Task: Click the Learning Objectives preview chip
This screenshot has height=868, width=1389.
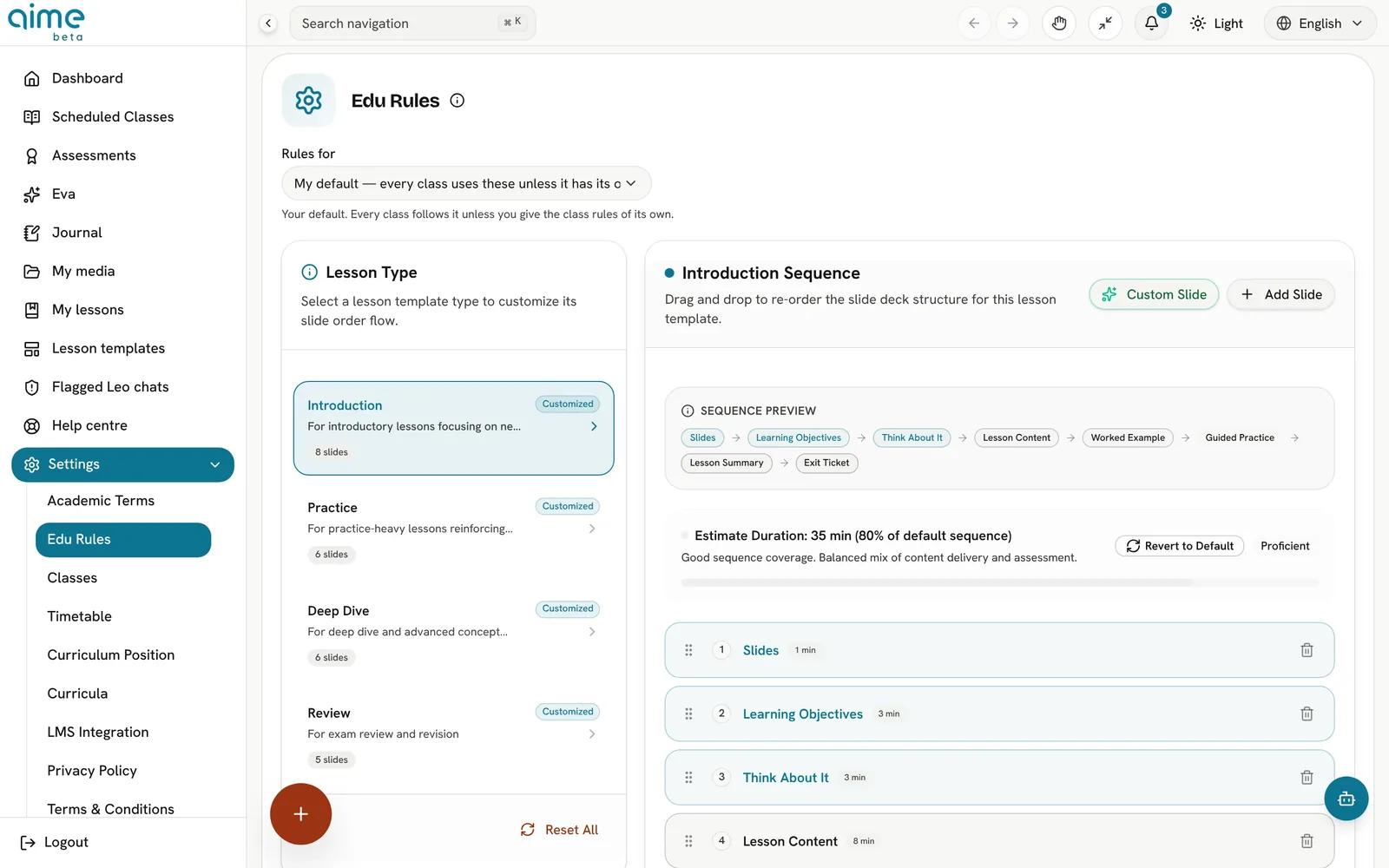Action: tap(798, 437)
